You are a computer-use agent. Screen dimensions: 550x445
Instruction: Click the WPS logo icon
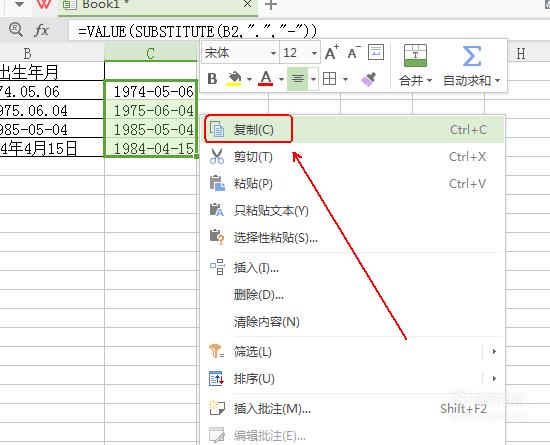44,5
